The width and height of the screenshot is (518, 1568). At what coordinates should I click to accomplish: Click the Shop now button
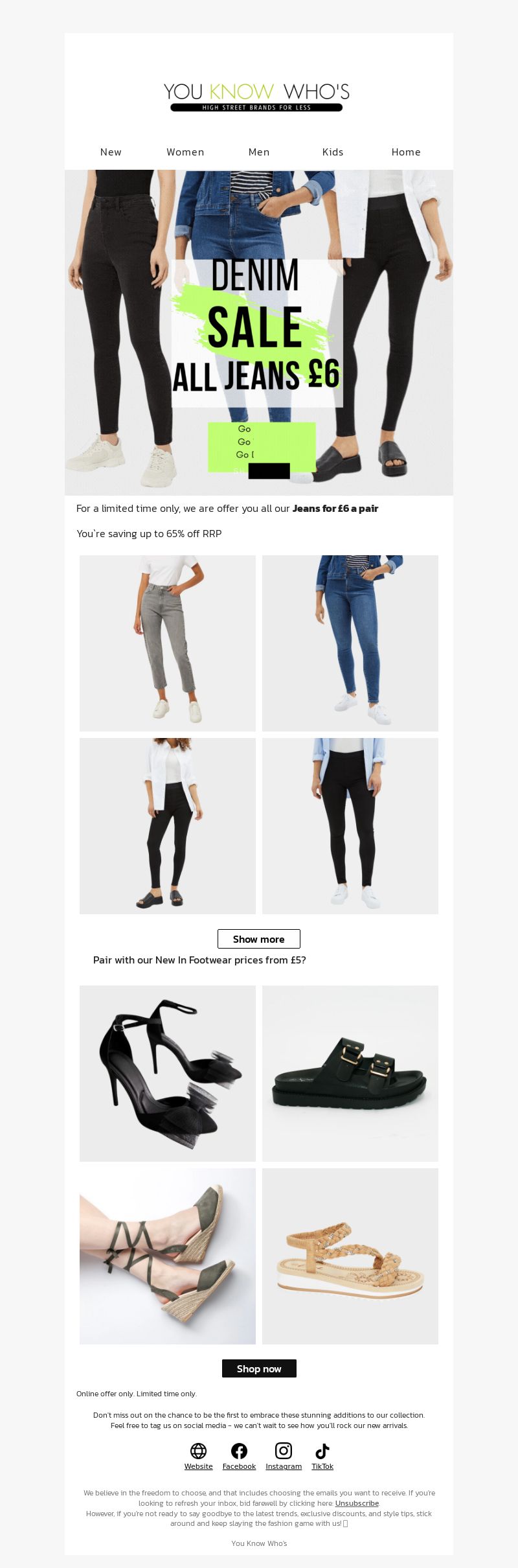coord(259,1368)
